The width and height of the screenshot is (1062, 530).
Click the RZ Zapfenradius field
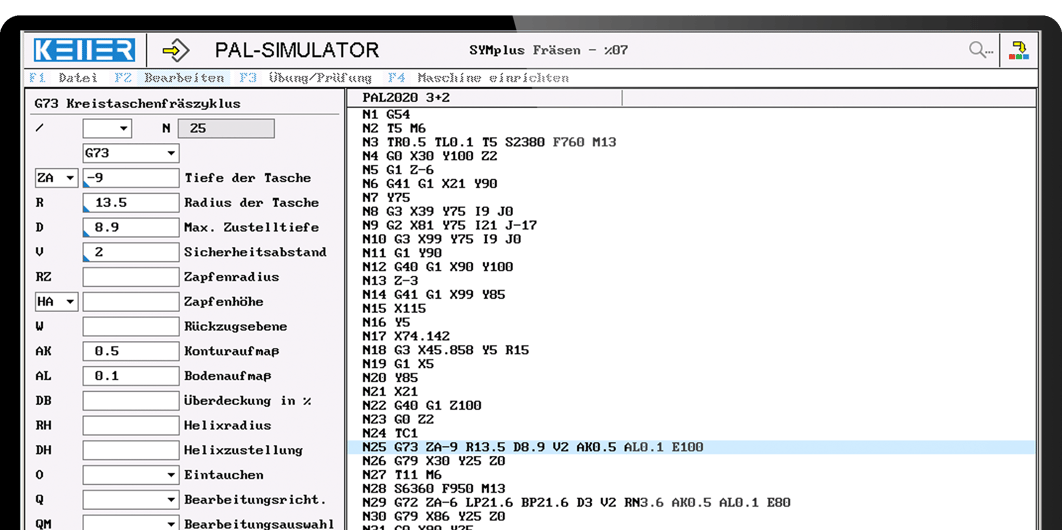[131, 277]
